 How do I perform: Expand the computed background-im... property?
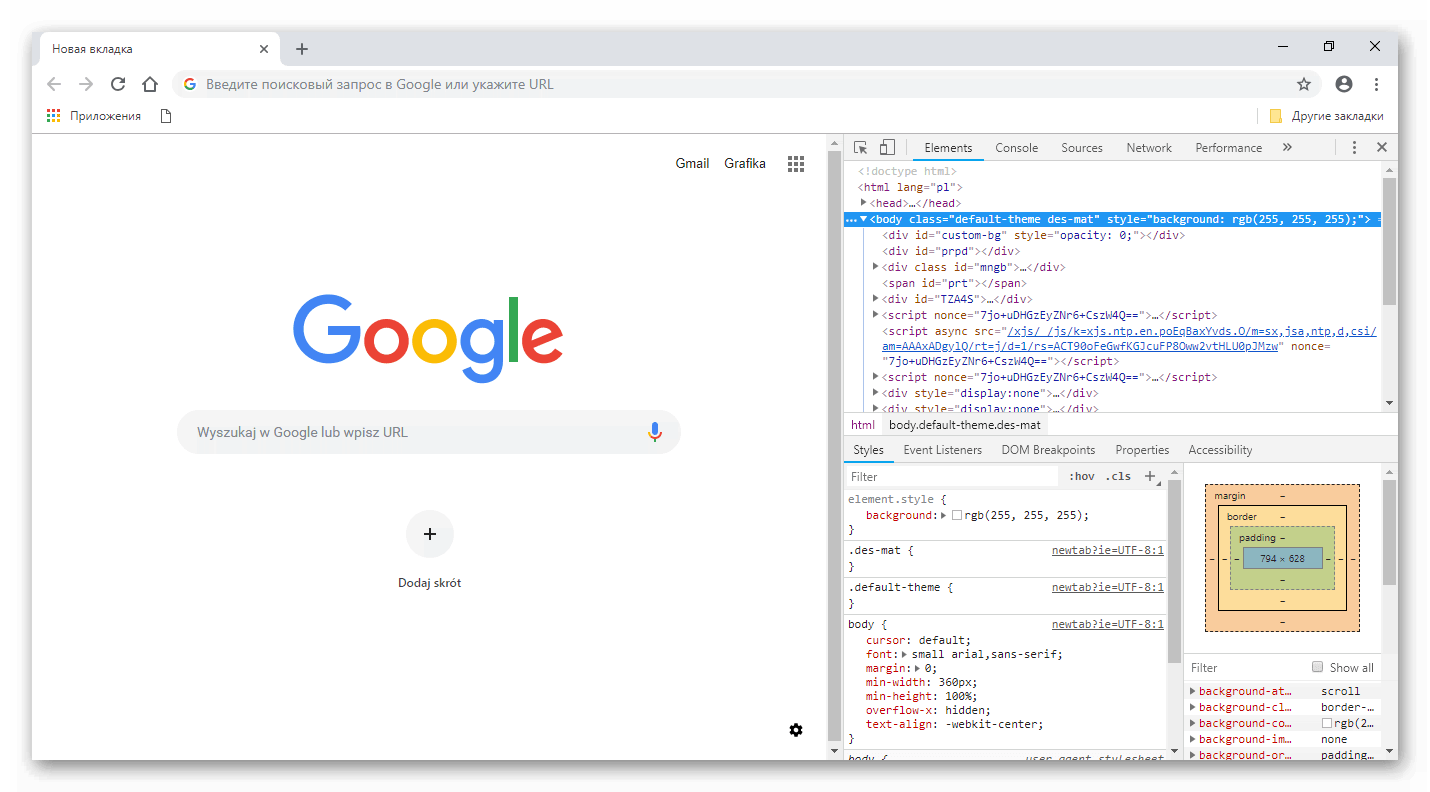coord(1192,739)
